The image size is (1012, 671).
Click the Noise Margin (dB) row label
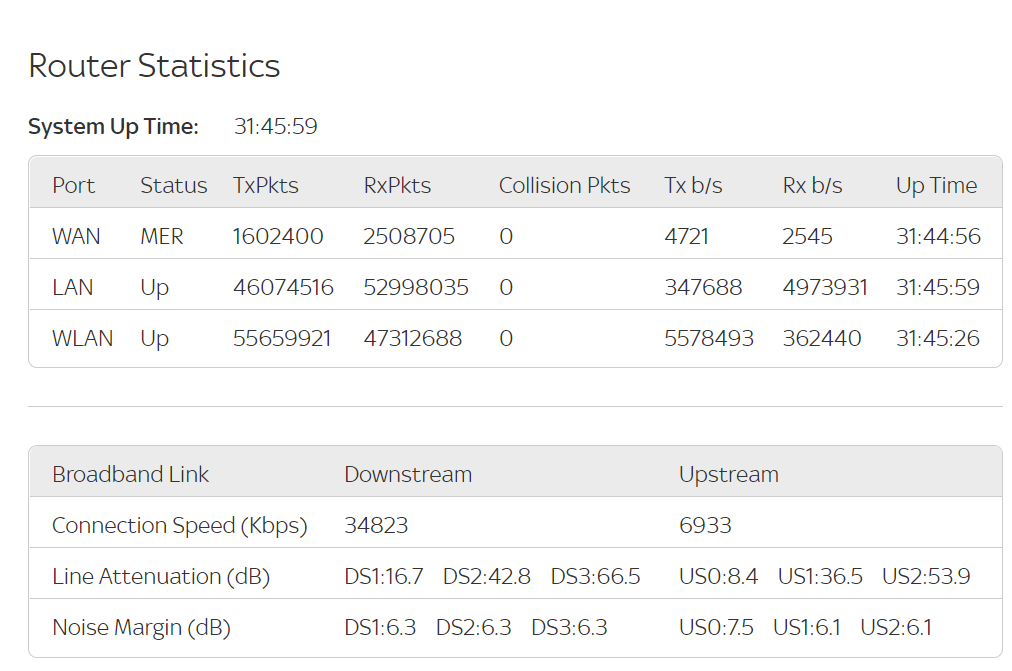click(141, 628)
